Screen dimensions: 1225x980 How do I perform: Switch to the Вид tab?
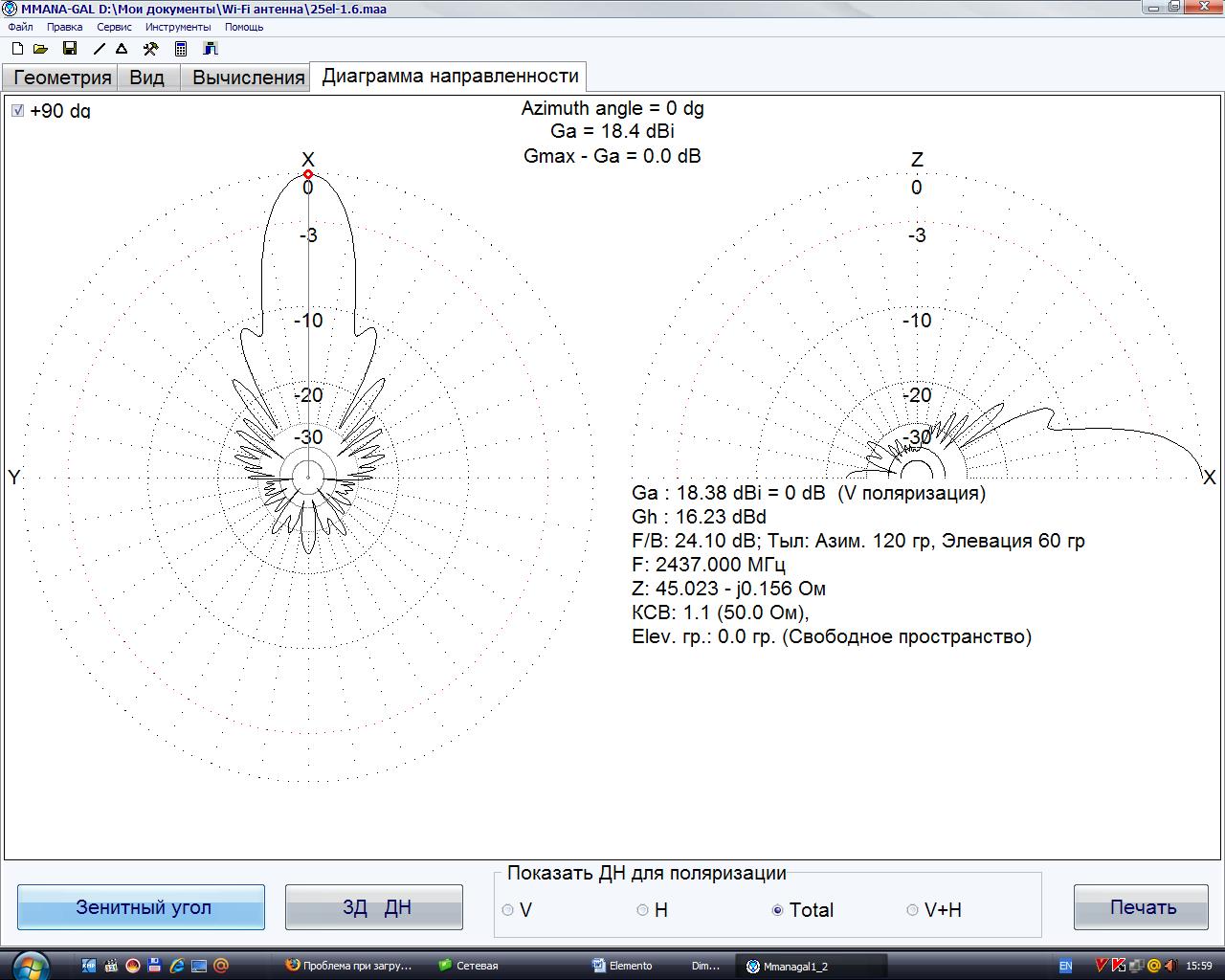pos(147,78)
